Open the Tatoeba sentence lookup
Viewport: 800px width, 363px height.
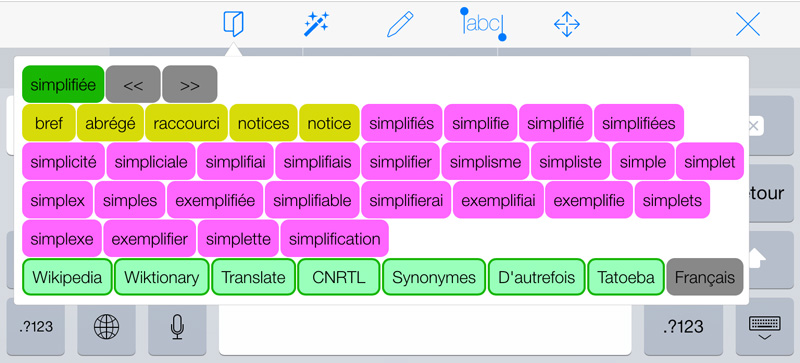click(626, 277)
